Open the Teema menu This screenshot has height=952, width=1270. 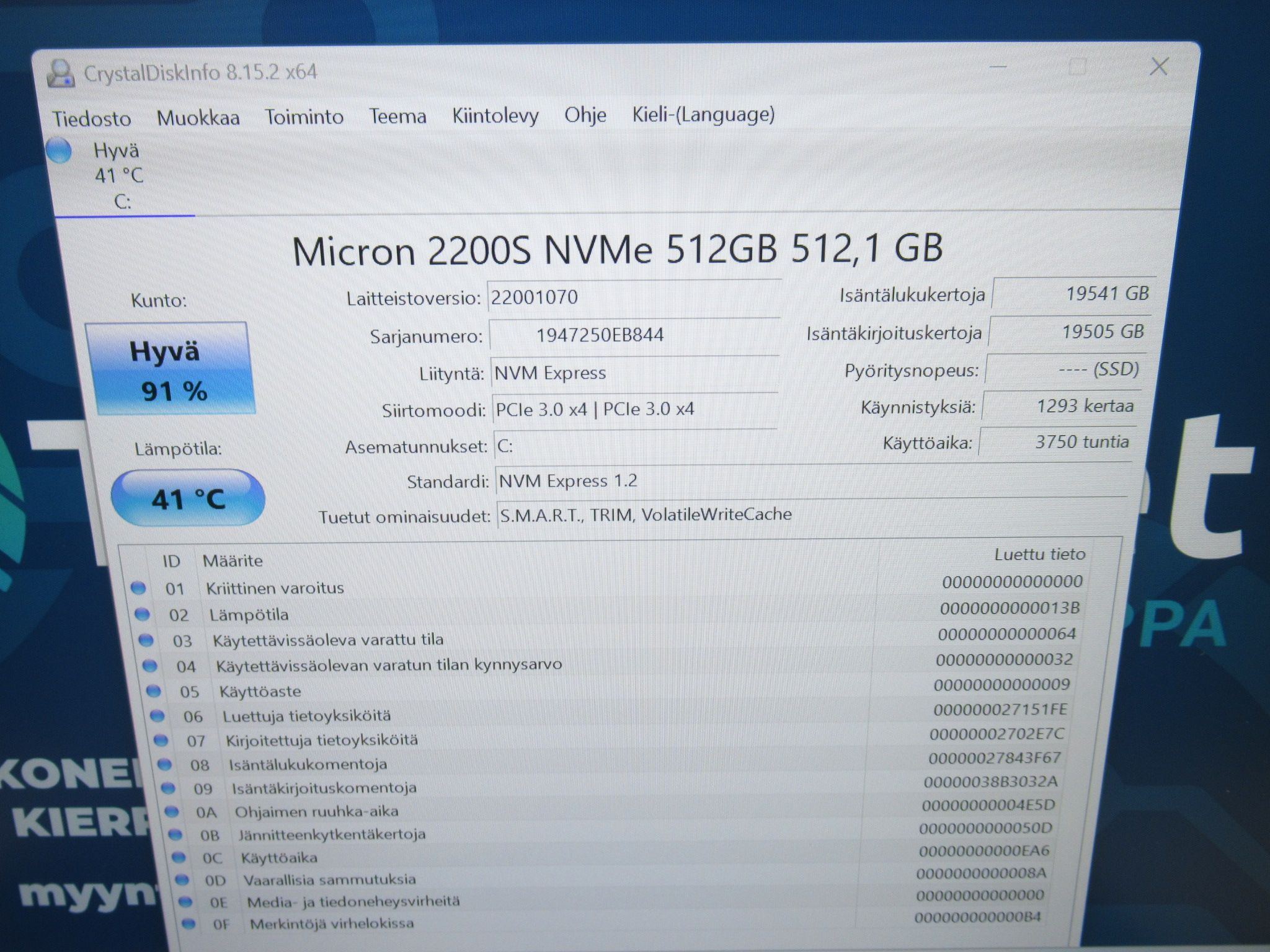(x=397, y=116)
